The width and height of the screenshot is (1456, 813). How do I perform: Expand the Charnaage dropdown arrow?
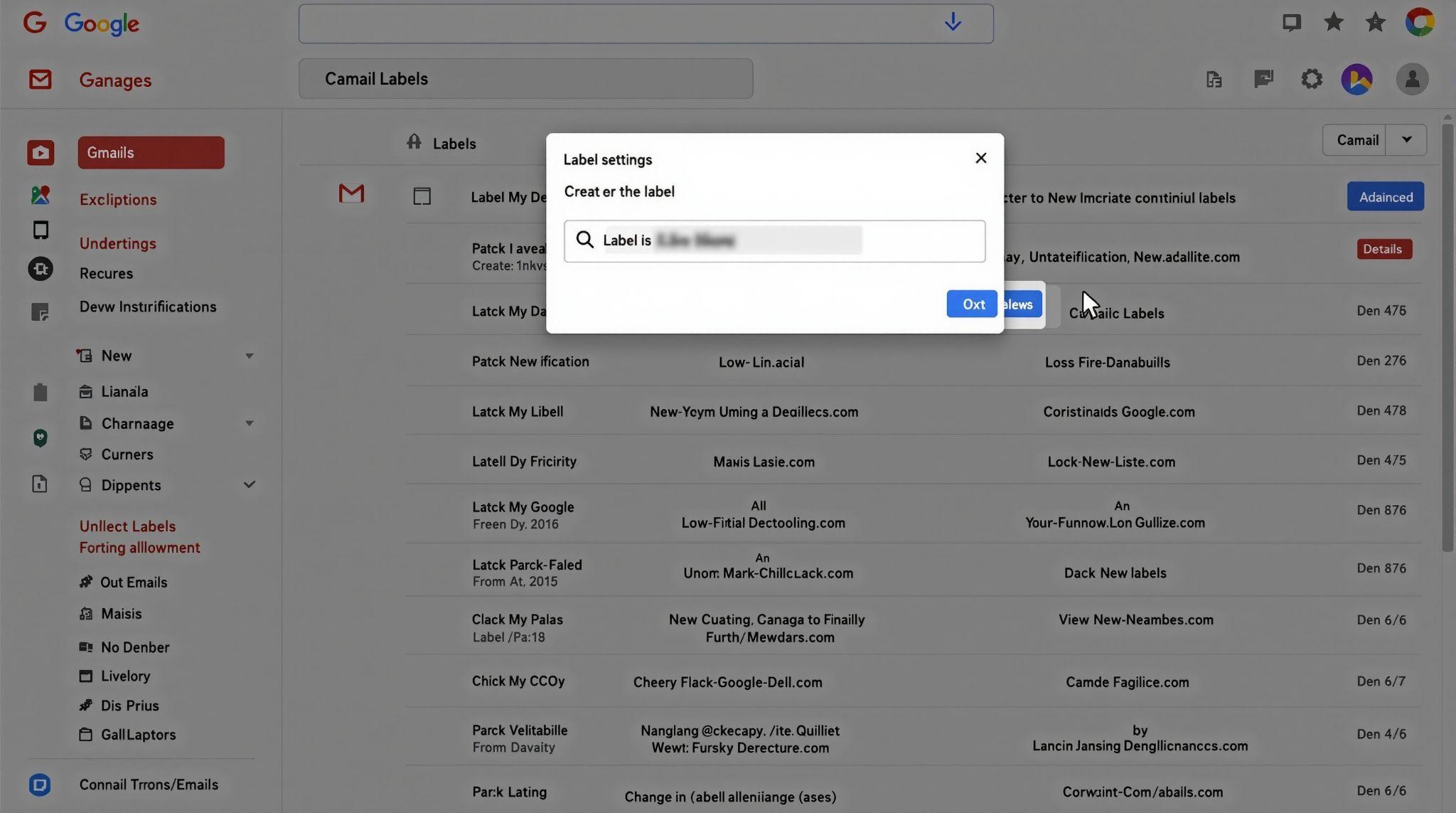tap(249, 423)
